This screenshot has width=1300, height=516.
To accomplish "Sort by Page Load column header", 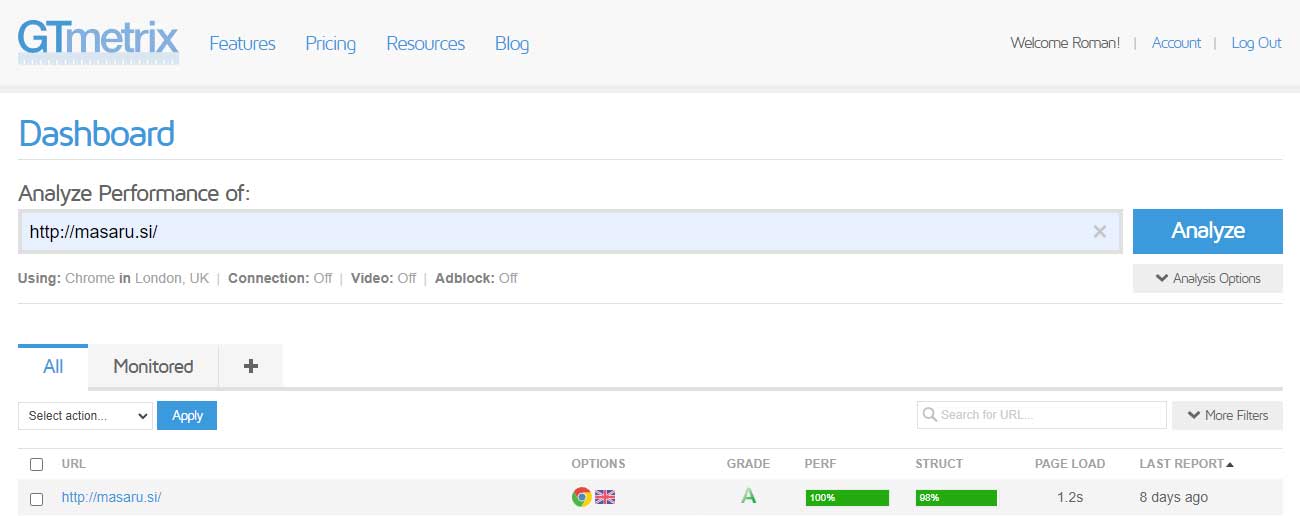I will [1070, 464].
